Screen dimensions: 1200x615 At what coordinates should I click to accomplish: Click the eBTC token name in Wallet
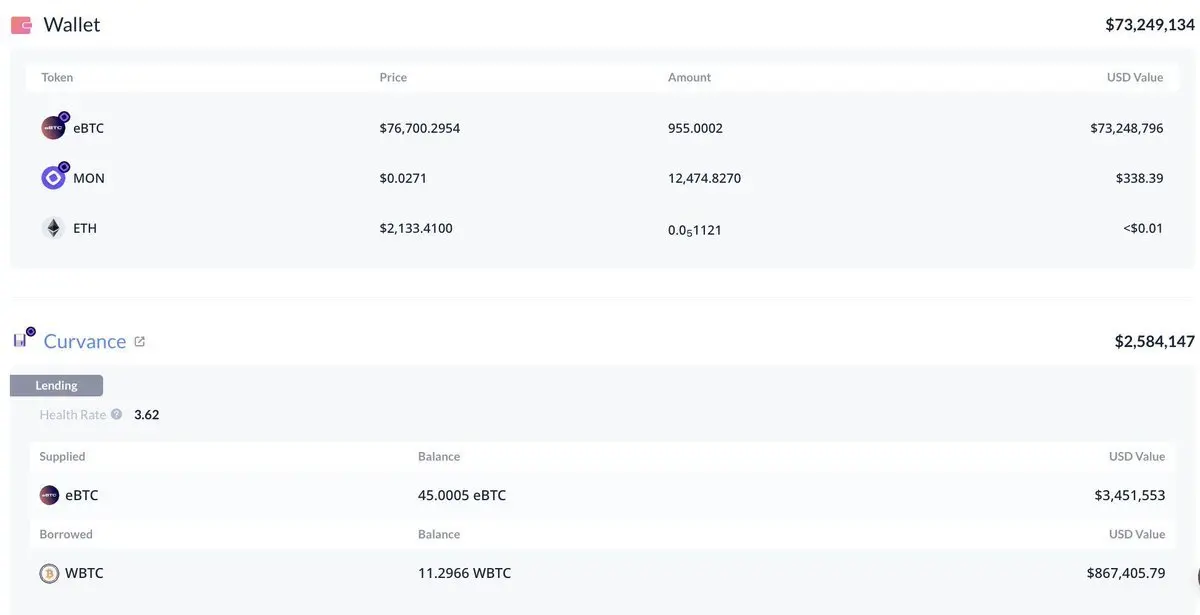tap(88, 128)
